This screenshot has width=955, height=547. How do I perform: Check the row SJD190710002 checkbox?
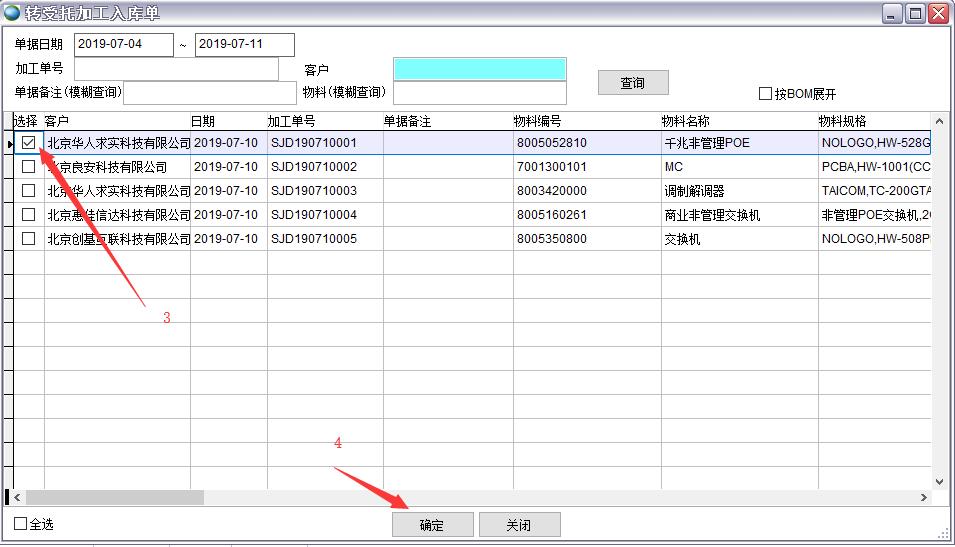(29, 167)
